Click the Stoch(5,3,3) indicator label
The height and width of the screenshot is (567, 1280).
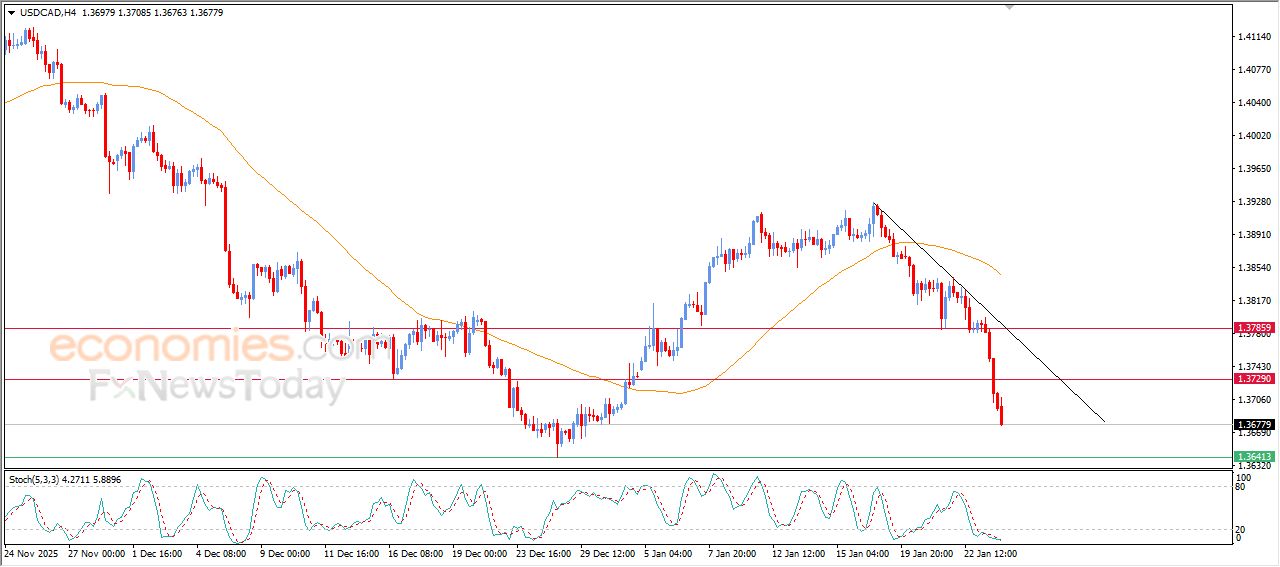(33, 479)
